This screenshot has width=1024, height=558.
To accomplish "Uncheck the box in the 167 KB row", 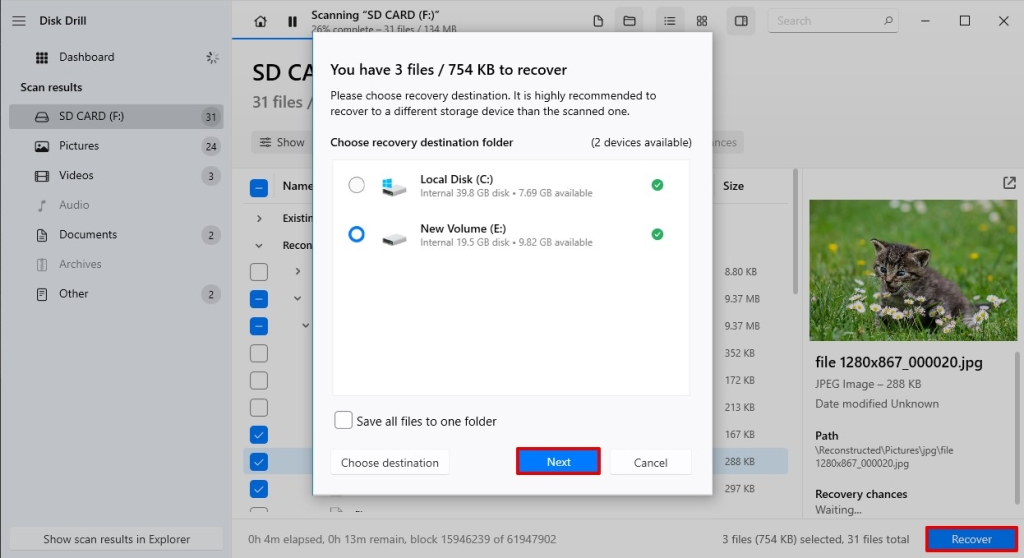I will [x=259, y=435].
